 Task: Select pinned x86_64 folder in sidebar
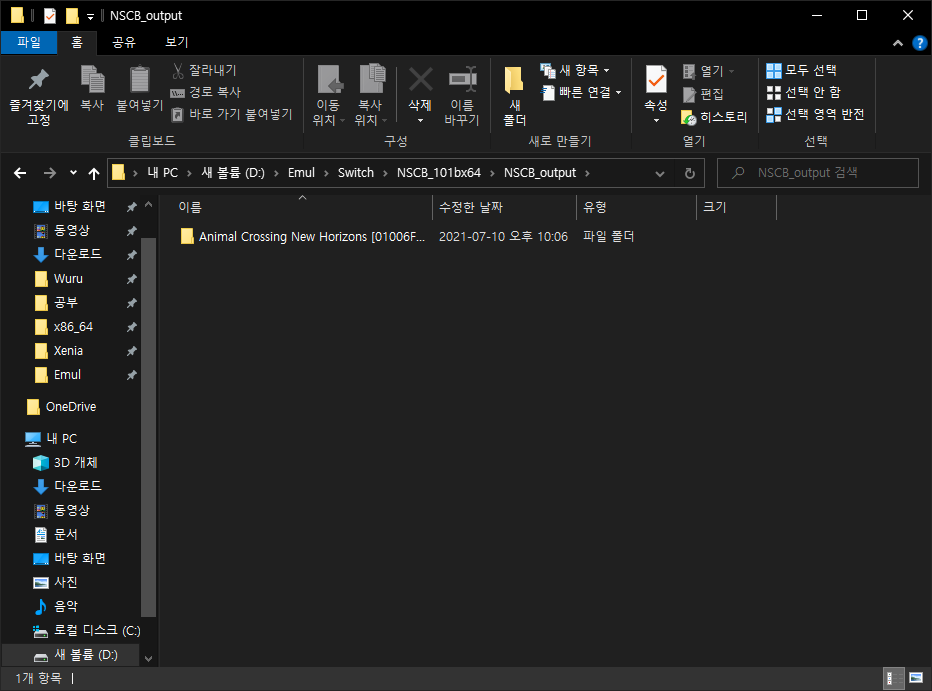point(73,327)
